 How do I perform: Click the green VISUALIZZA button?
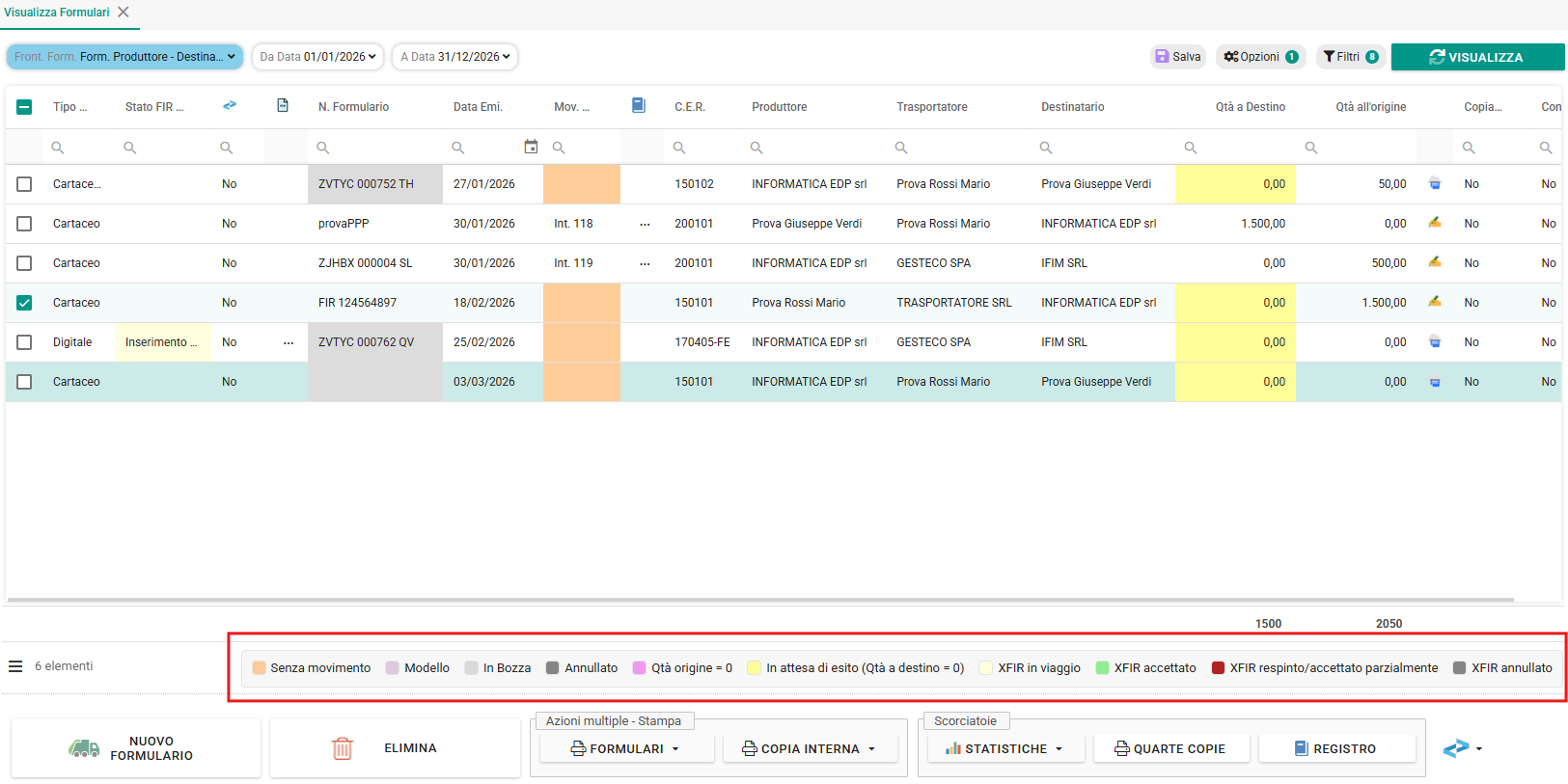pyautogui.click(x=1477, y=57)
